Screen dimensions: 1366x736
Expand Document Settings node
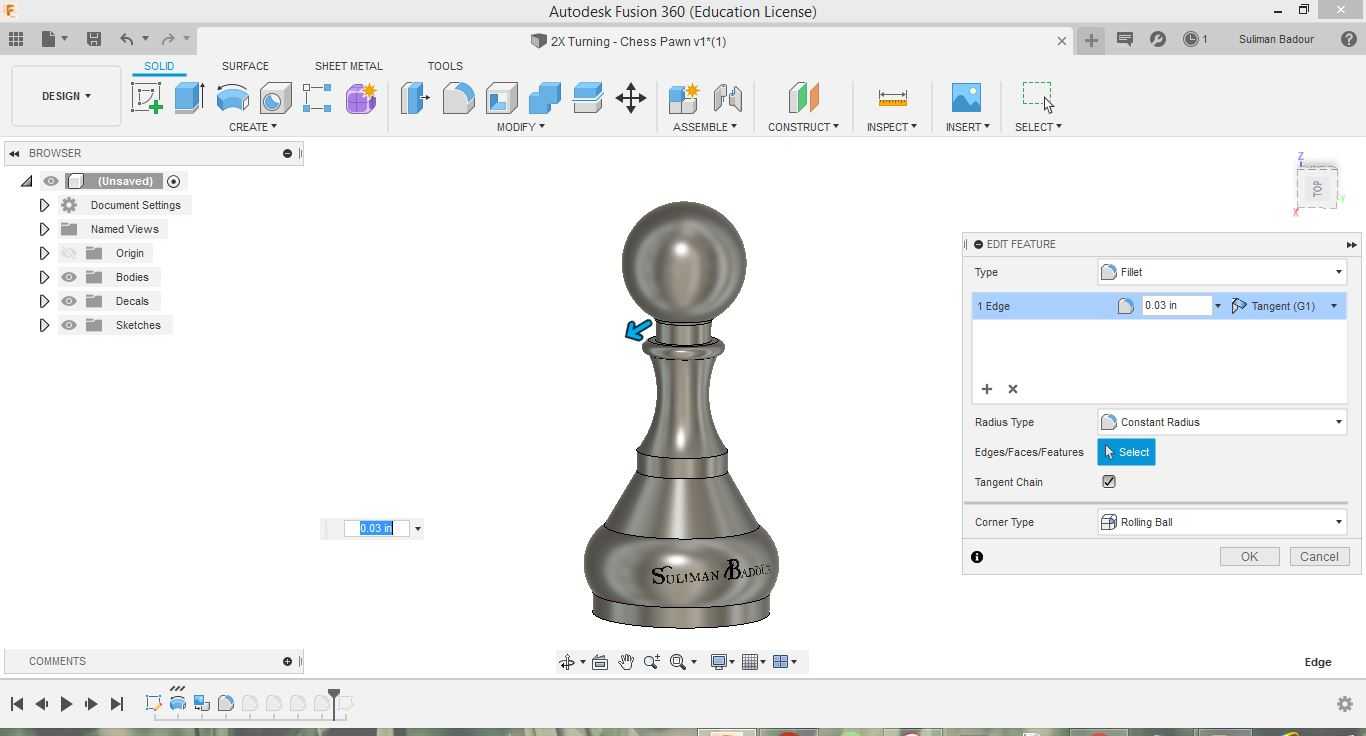pos(44,205)
